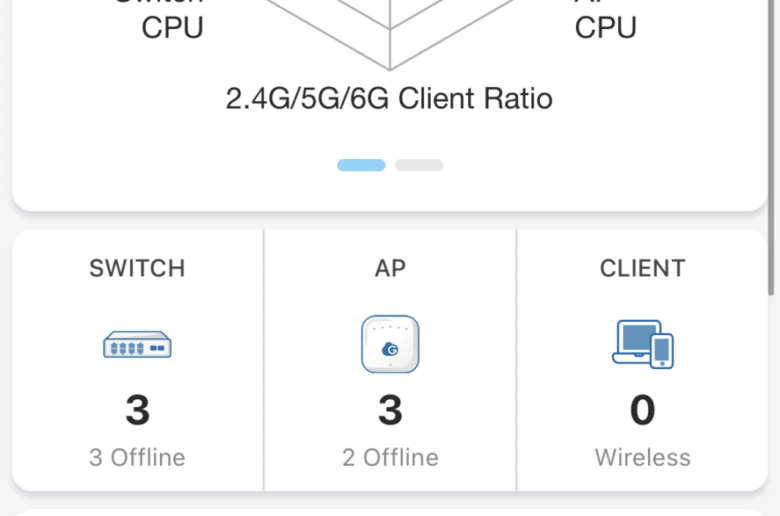Click the radar chart bottom vertex
Image resolution: width=780 pixels, height=516 pixels.
(x=390, y=69)
